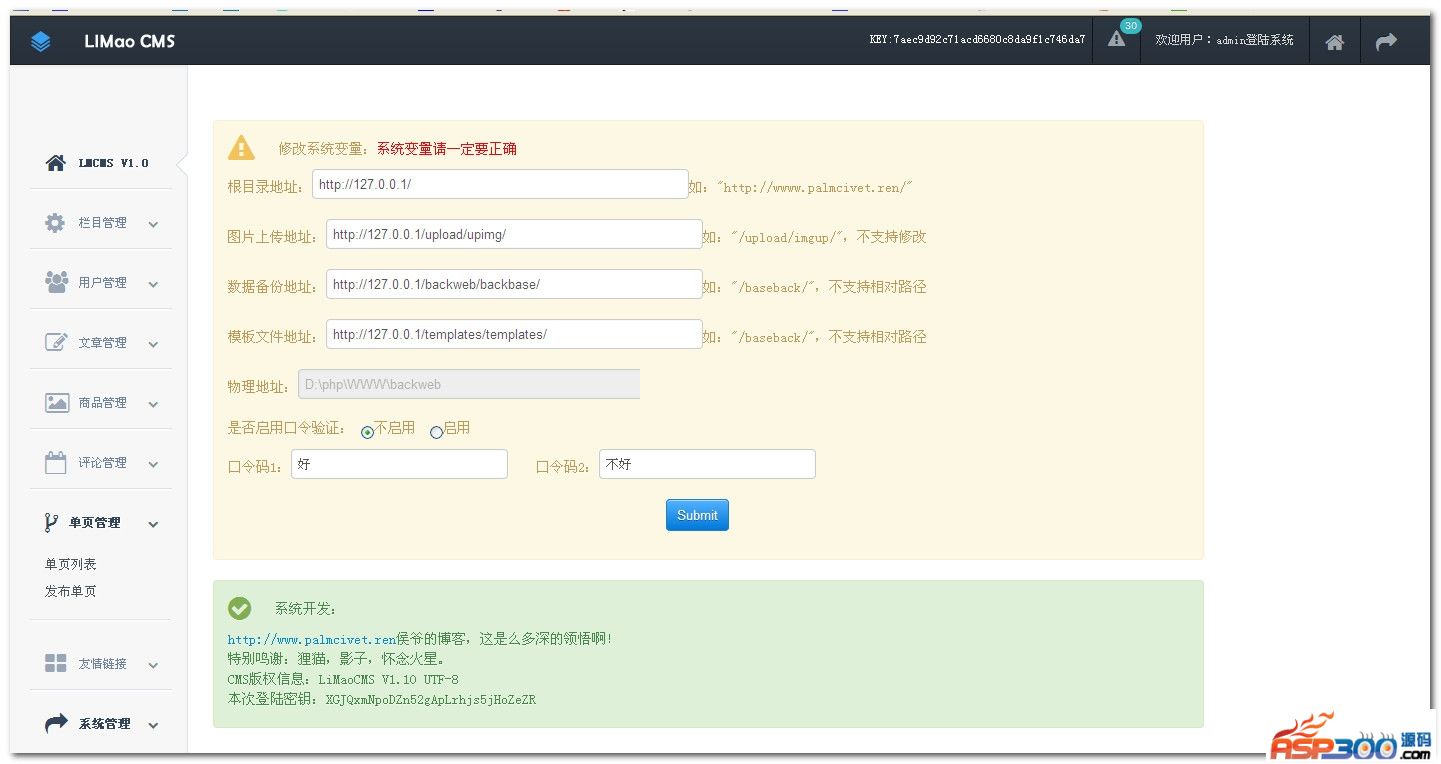Select the 启用 radio button
1441x764 pixels.
click(x=436, y=432)
